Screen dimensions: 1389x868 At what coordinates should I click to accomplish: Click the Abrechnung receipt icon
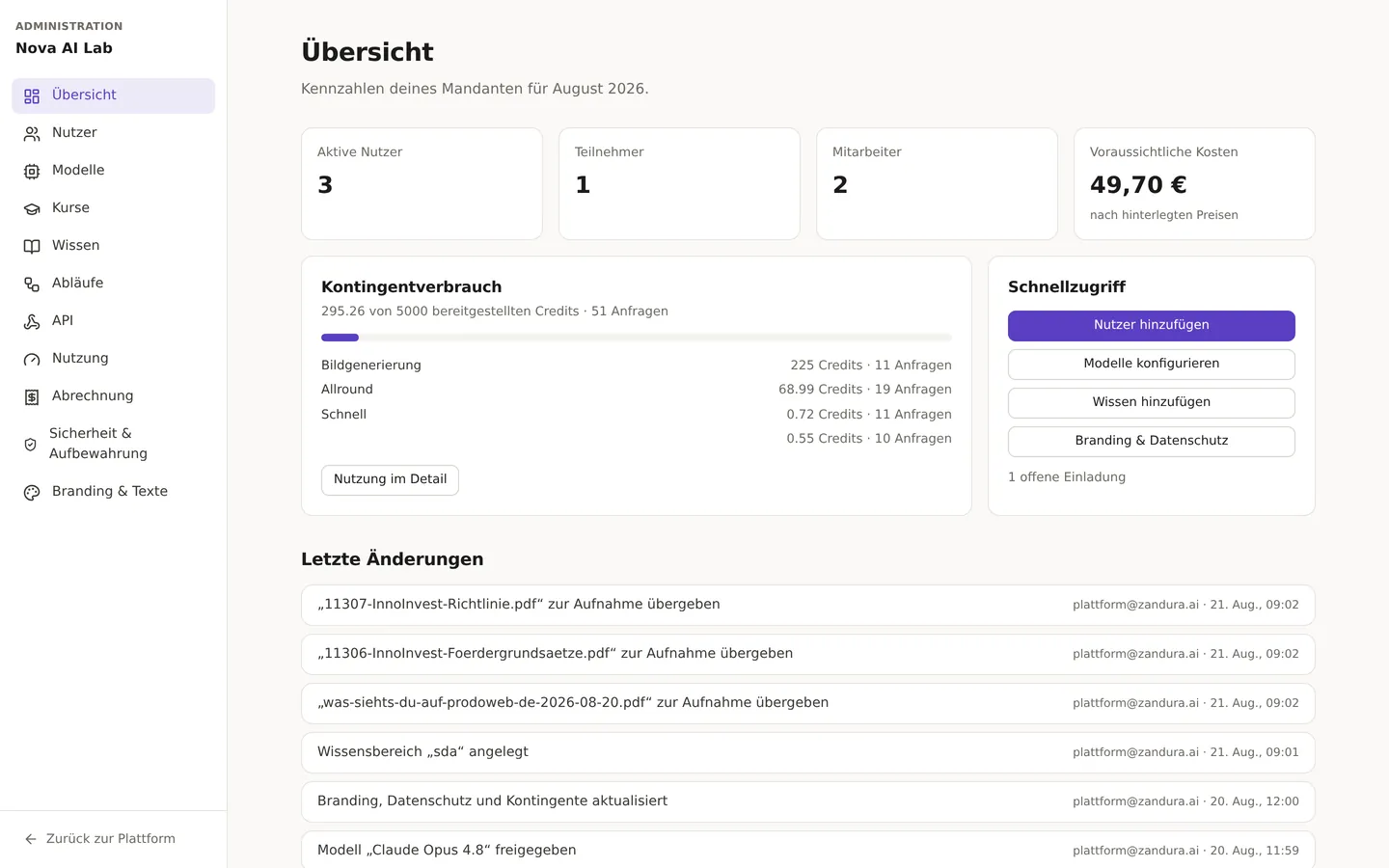coord(32,396)
